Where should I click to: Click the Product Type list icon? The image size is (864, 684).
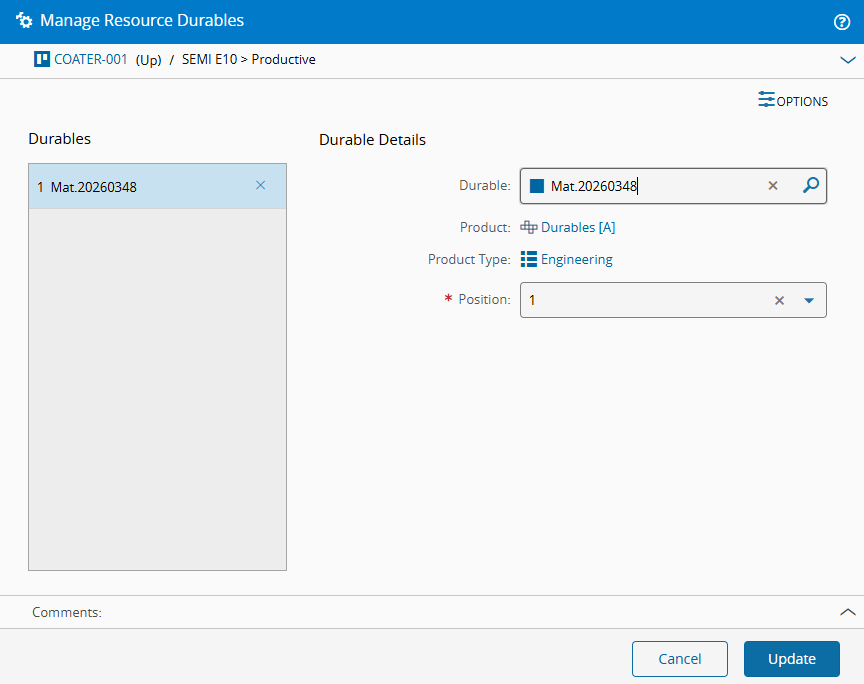point(529,260)
